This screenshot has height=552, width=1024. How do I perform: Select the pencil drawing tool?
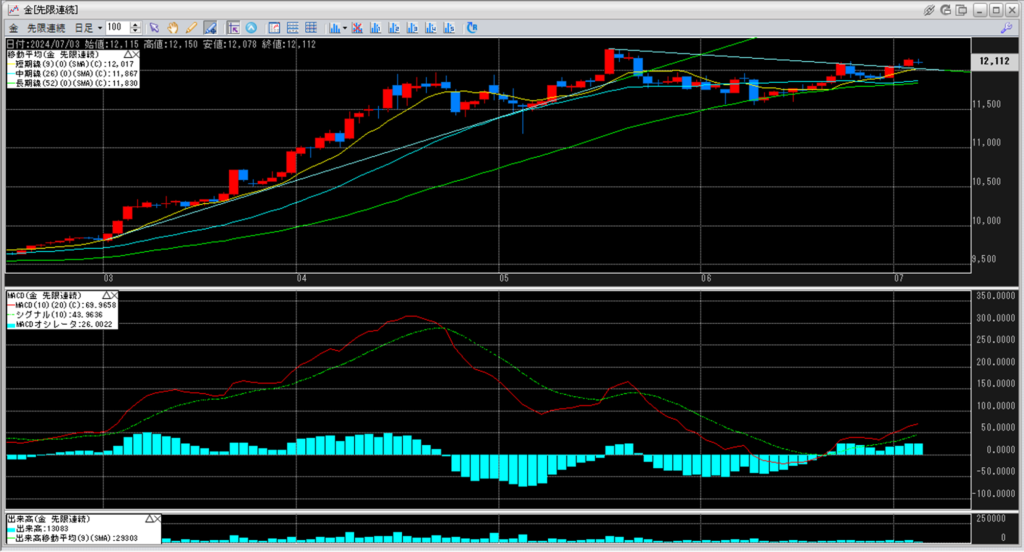coord(190,27)
